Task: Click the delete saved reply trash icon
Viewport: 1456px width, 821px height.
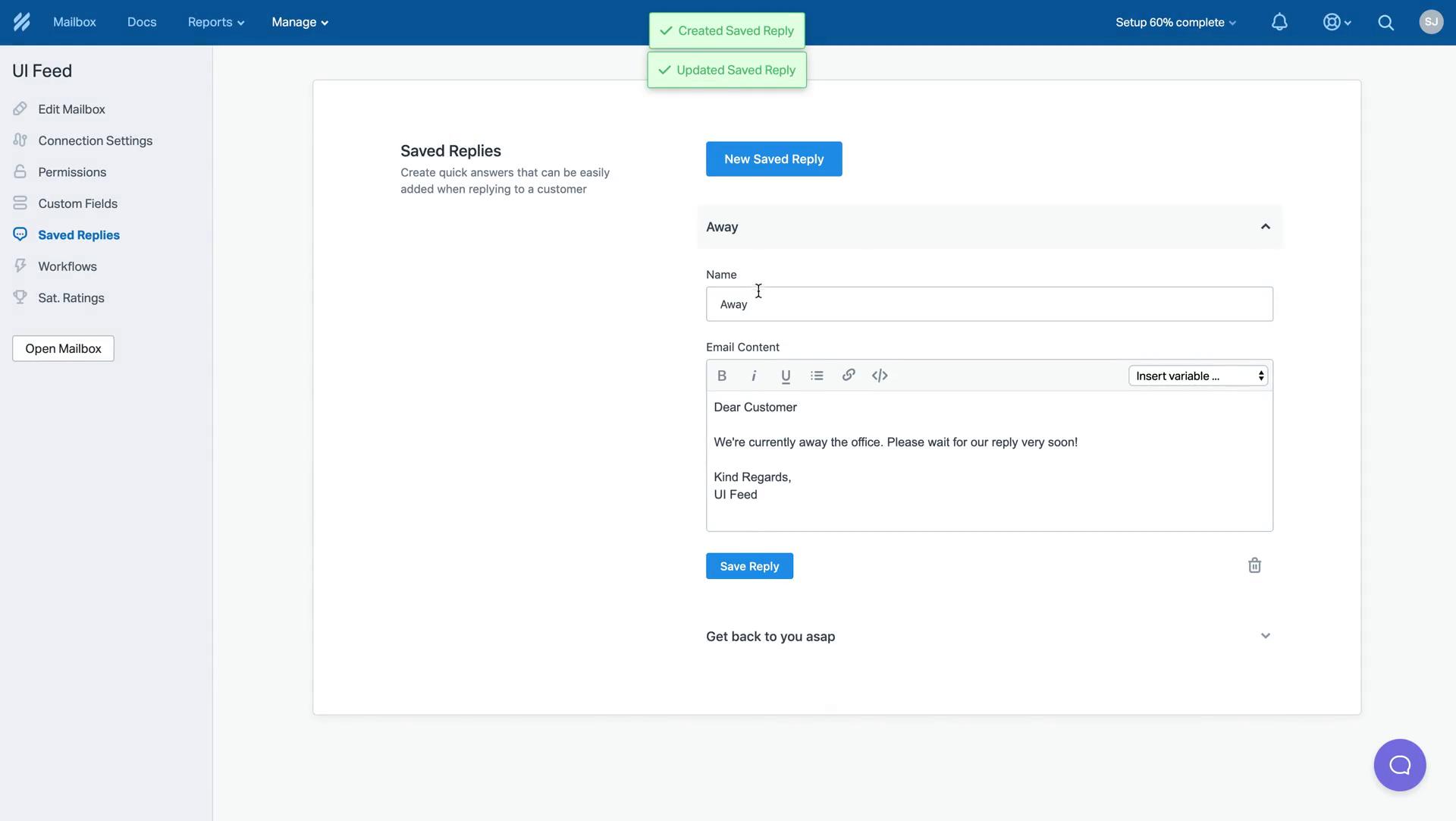Action: (x=1255, y=565)
